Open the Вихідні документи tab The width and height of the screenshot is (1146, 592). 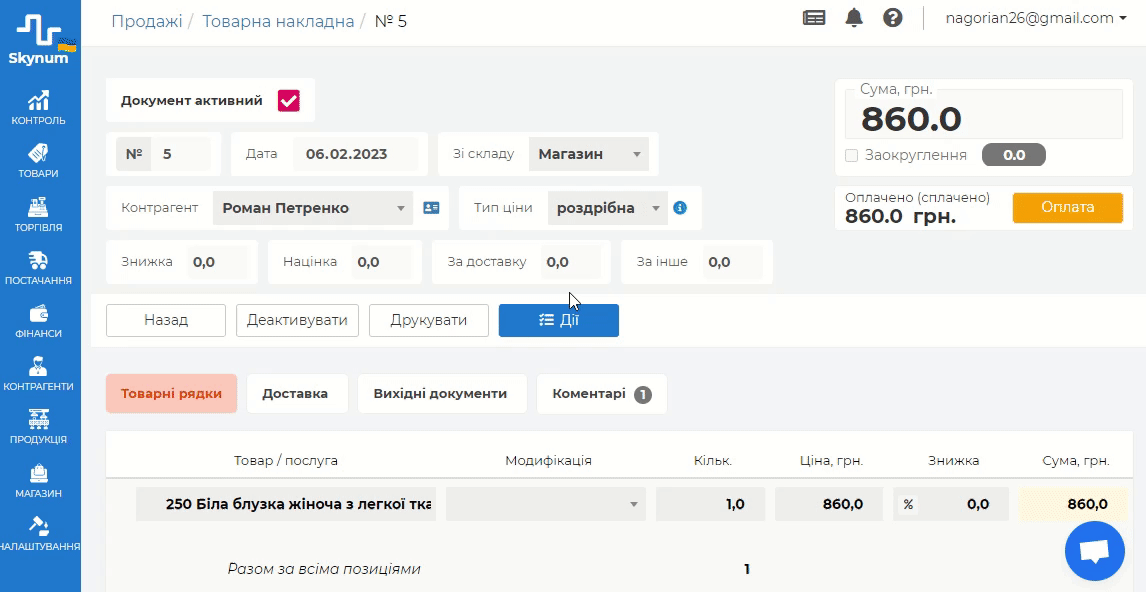click(x=441, y=393)
